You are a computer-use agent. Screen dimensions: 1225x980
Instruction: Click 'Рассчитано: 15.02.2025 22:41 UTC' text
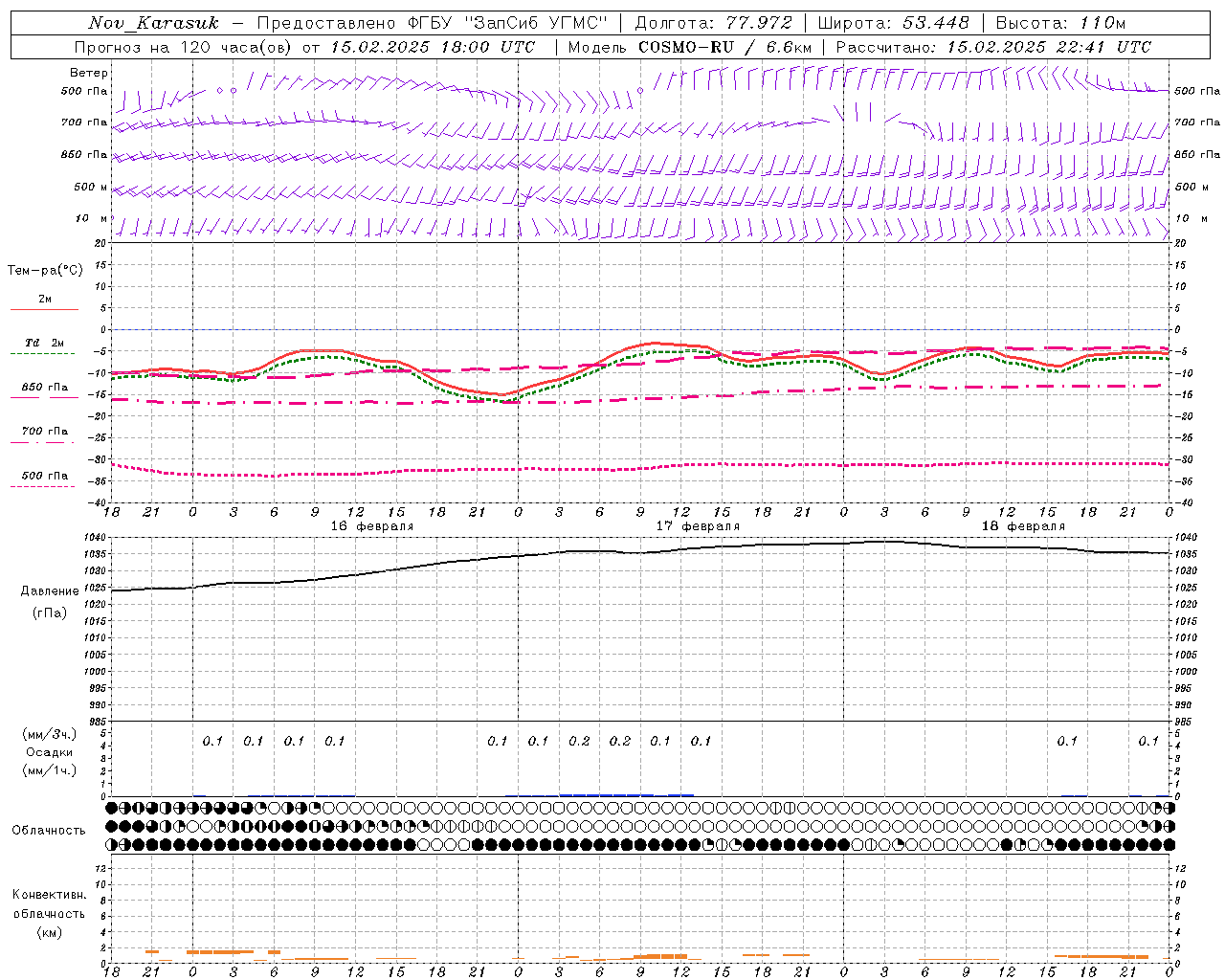coord(993,47)
